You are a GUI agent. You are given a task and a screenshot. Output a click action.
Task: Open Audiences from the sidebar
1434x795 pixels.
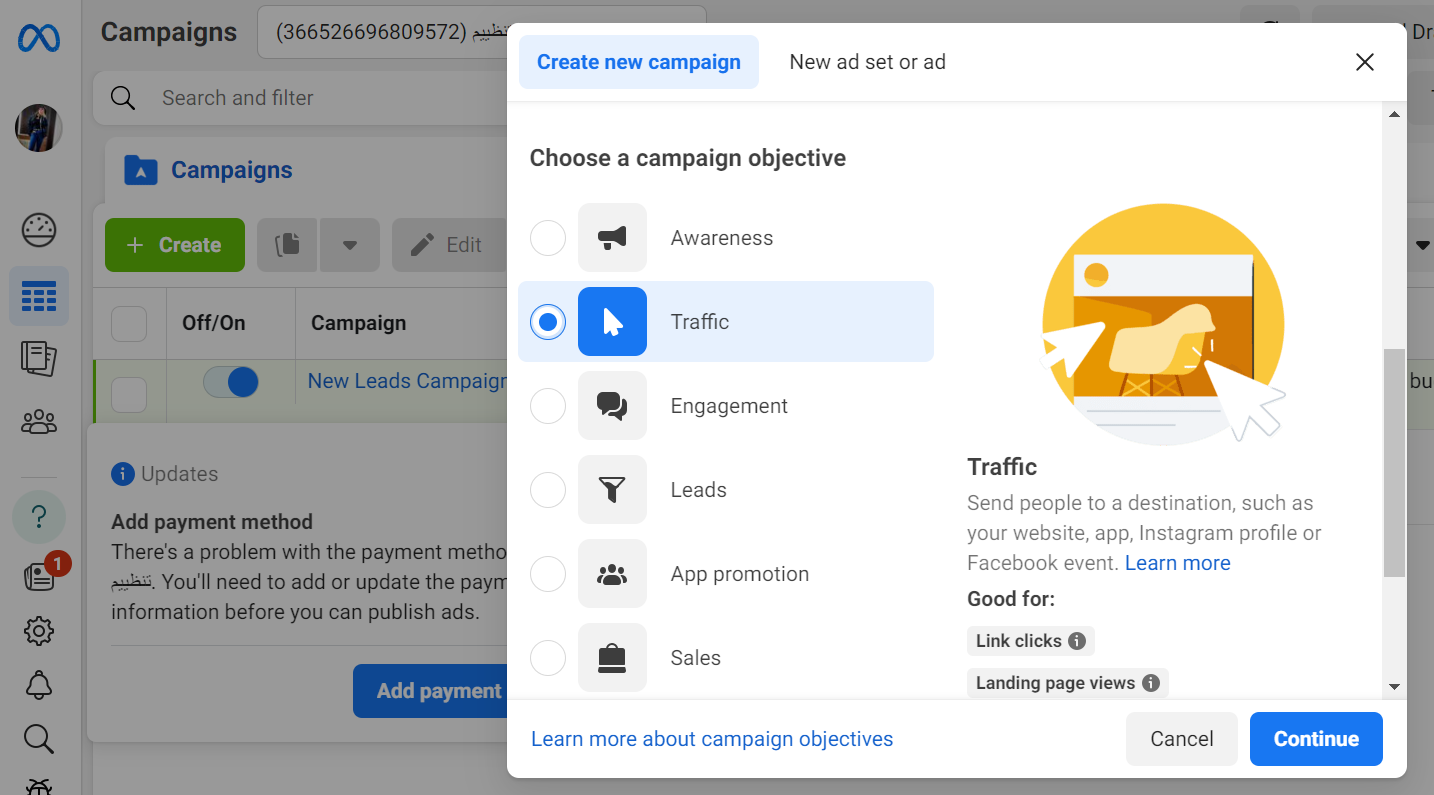(x=38, y=421)
